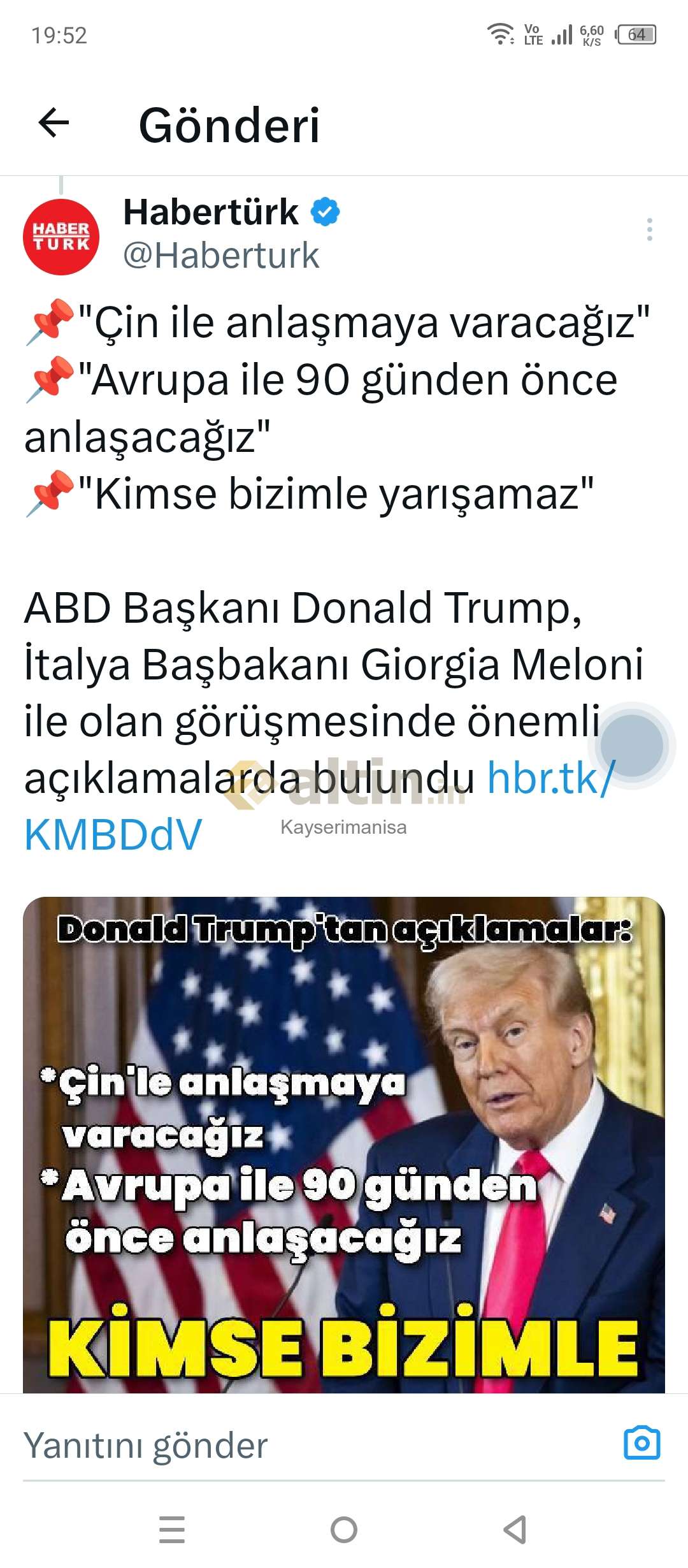Tap the "Kimse bizimle yarışamaz" tweet line
The width and height of the screenshot is (688, 1568).
pos(309,494)
